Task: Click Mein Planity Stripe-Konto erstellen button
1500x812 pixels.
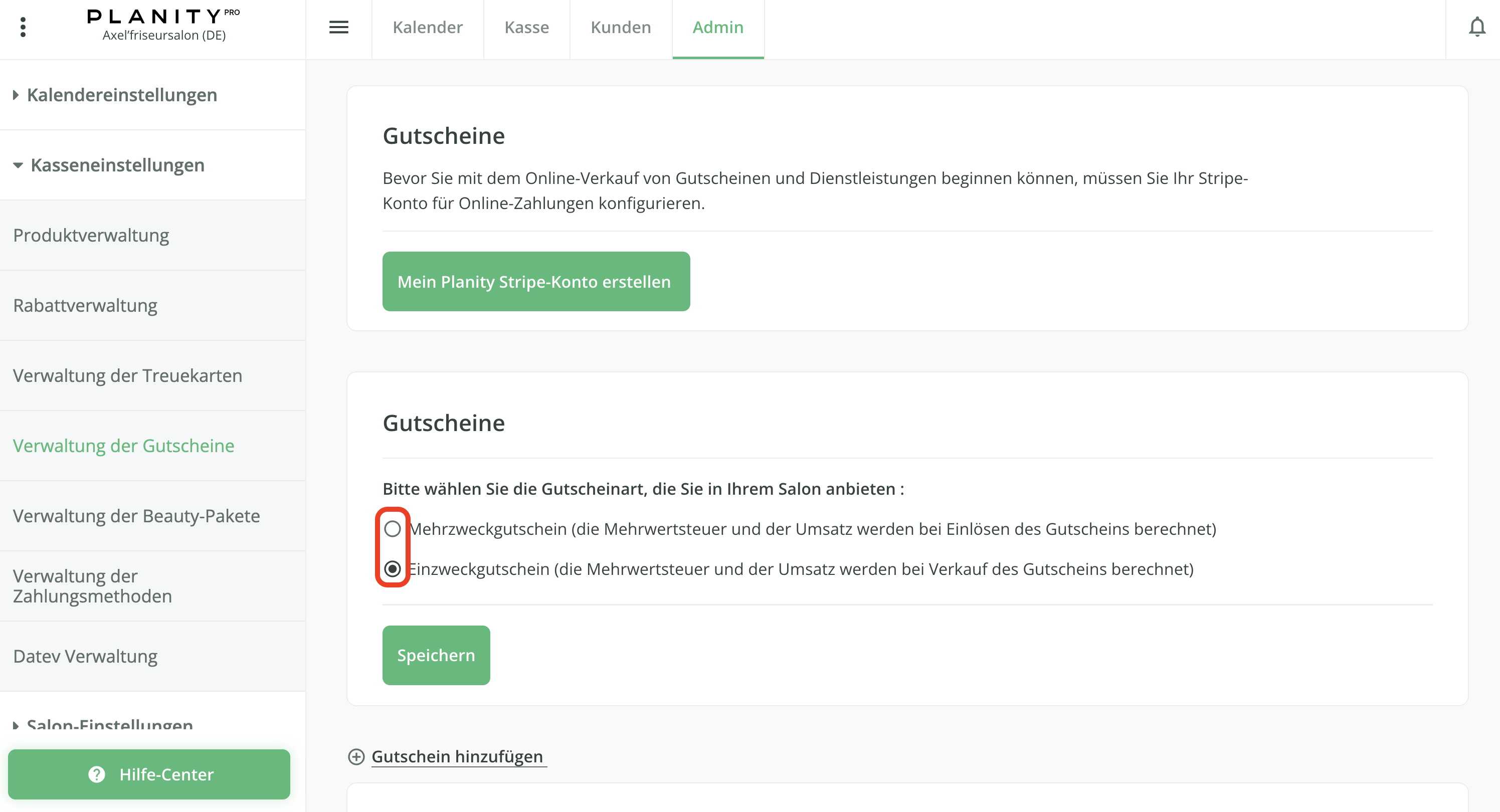Action: pos(536,282)
